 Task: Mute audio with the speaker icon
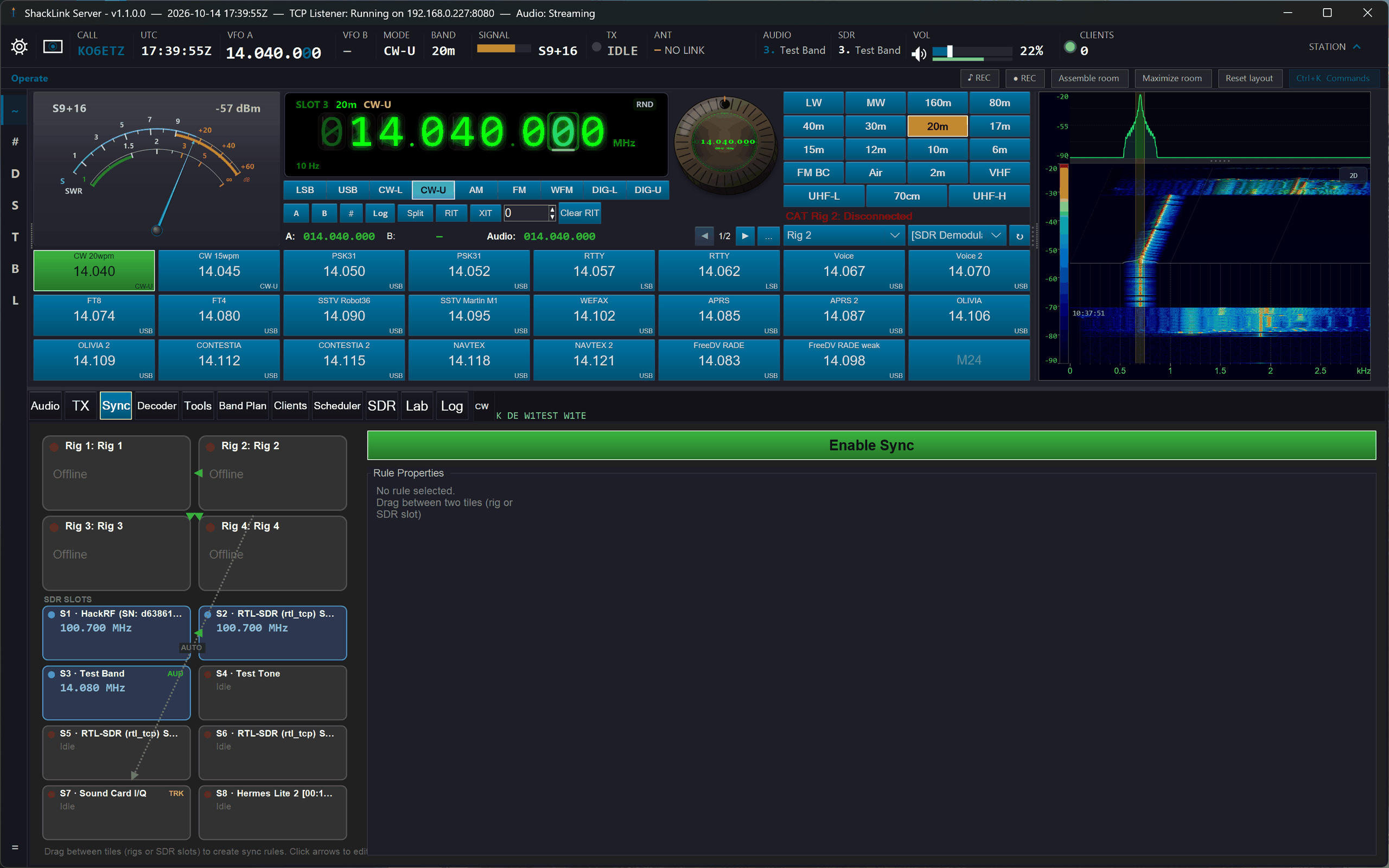coord(919,53)
